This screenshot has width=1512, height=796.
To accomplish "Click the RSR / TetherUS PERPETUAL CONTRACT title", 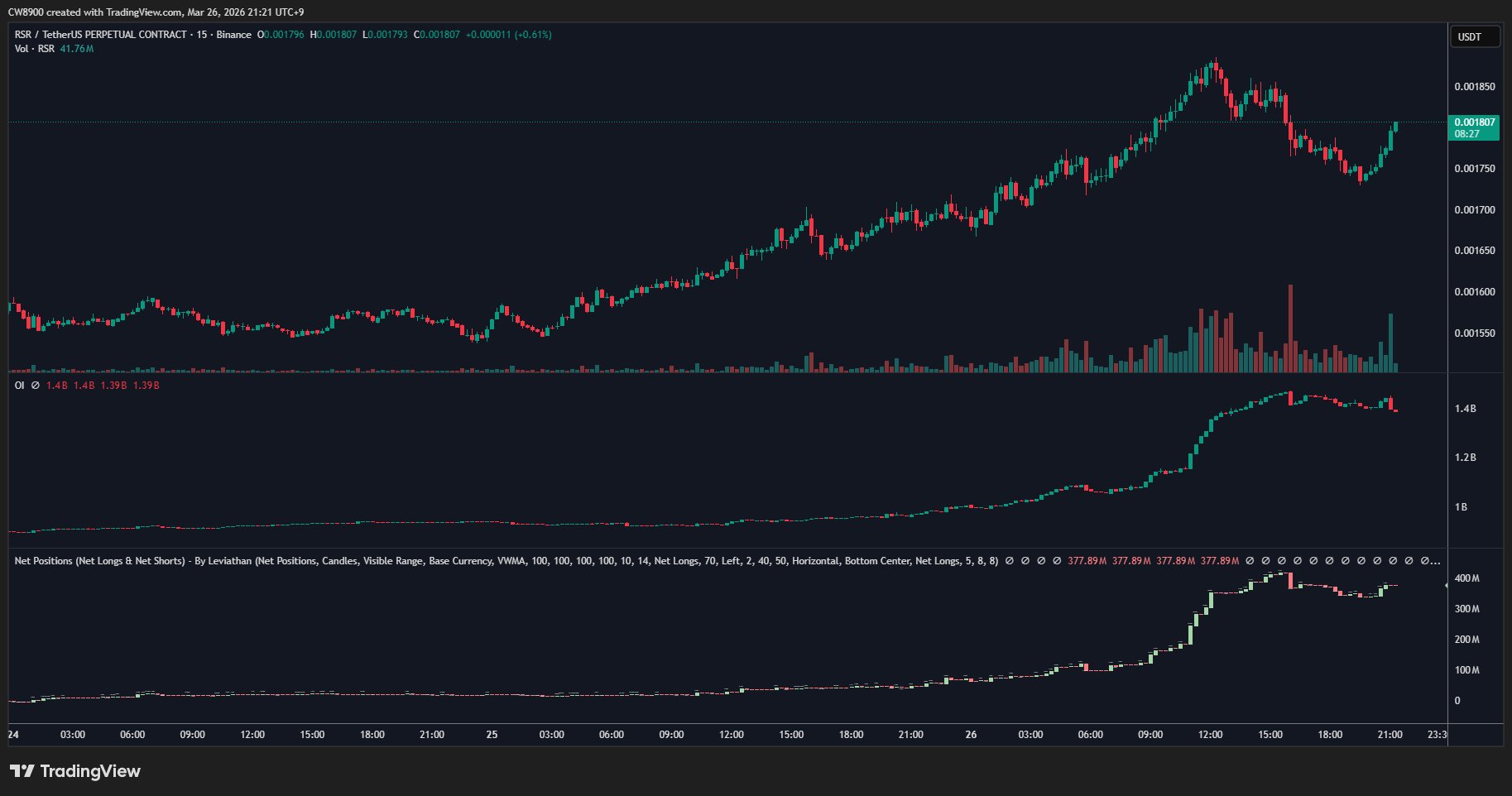I will (x=100, y=35).
